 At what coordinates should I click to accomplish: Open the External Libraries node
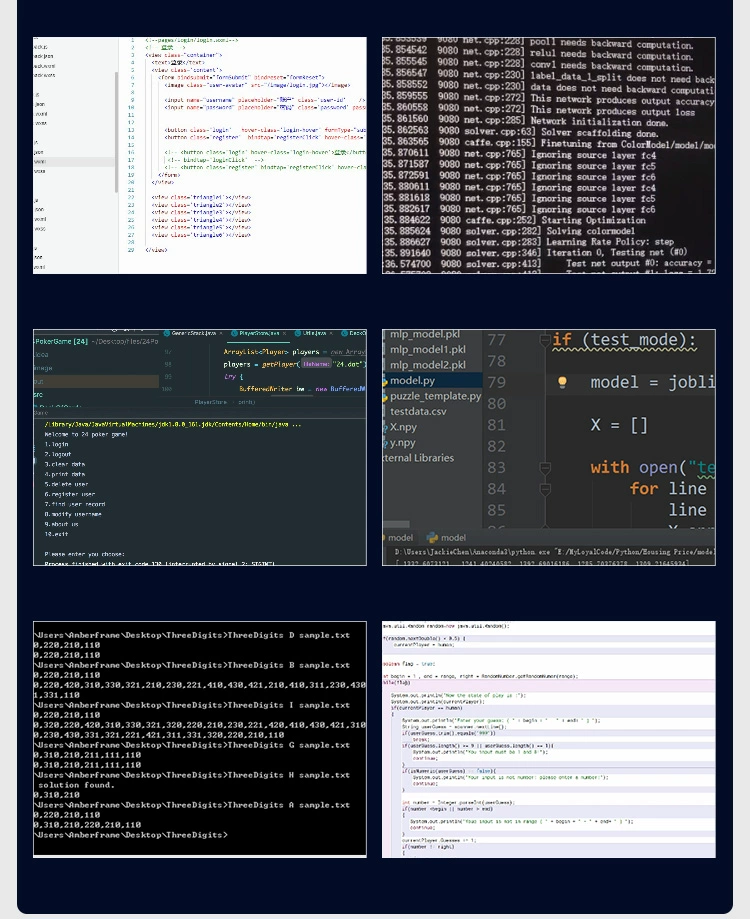coord(418,458)
